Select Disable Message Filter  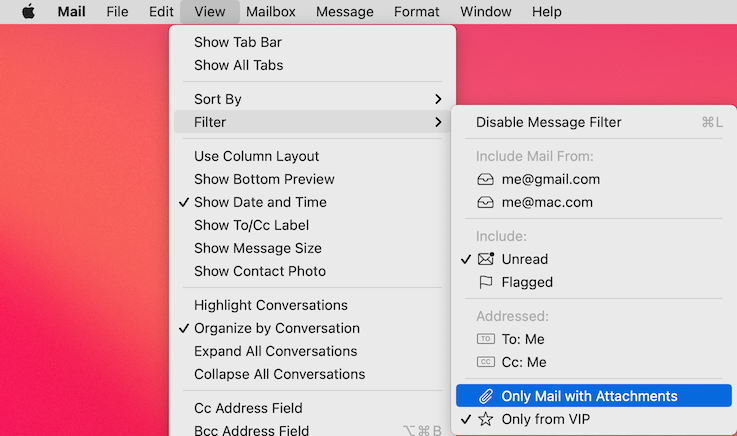click(594, 122)
